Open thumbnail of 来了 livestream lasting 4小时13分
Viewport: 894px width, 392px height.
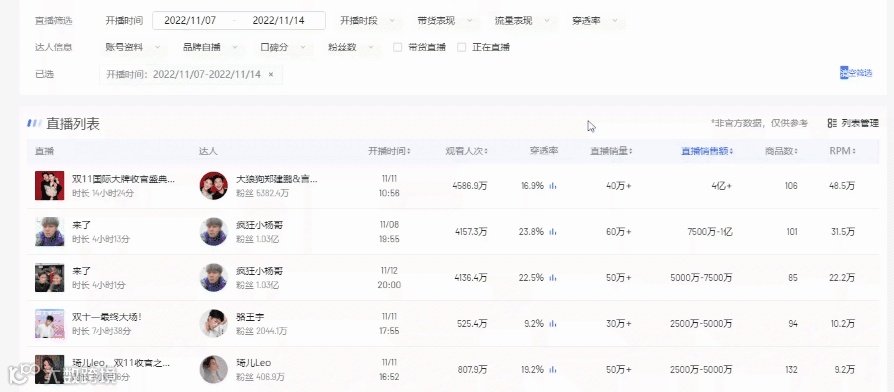(50, 232)
